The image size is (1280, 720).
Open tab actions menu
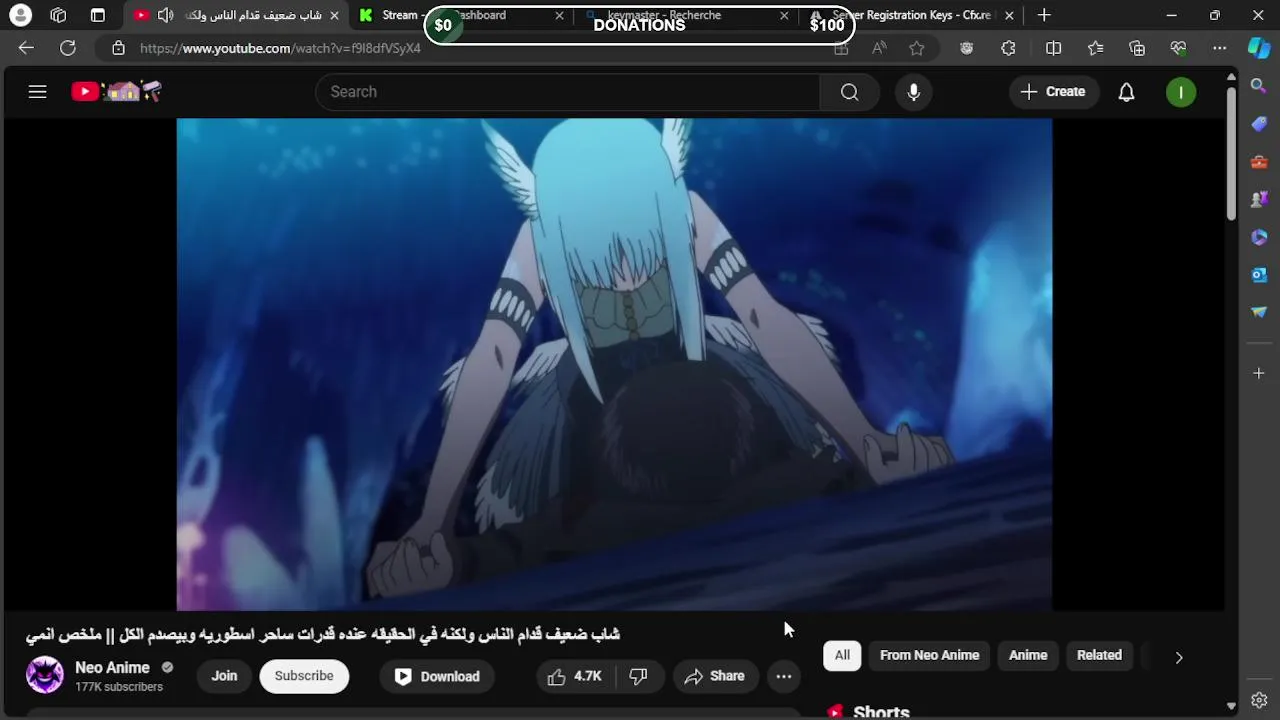[97, 15]
